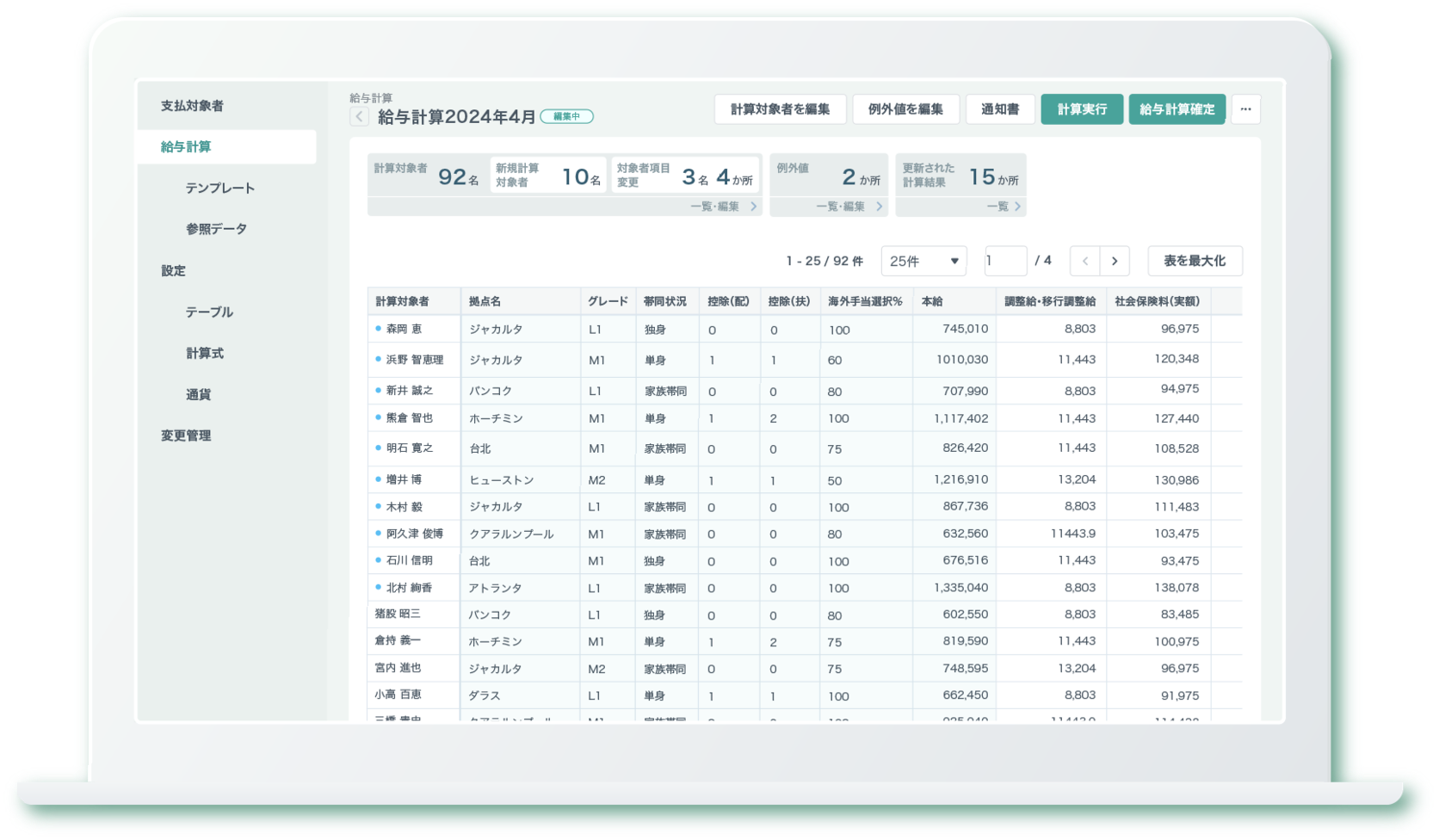Image resolution: width=1439 pixels, height=840 pixels.
Task: Click the 社会保険料(実額) column header
Action: click(1157, 301)
